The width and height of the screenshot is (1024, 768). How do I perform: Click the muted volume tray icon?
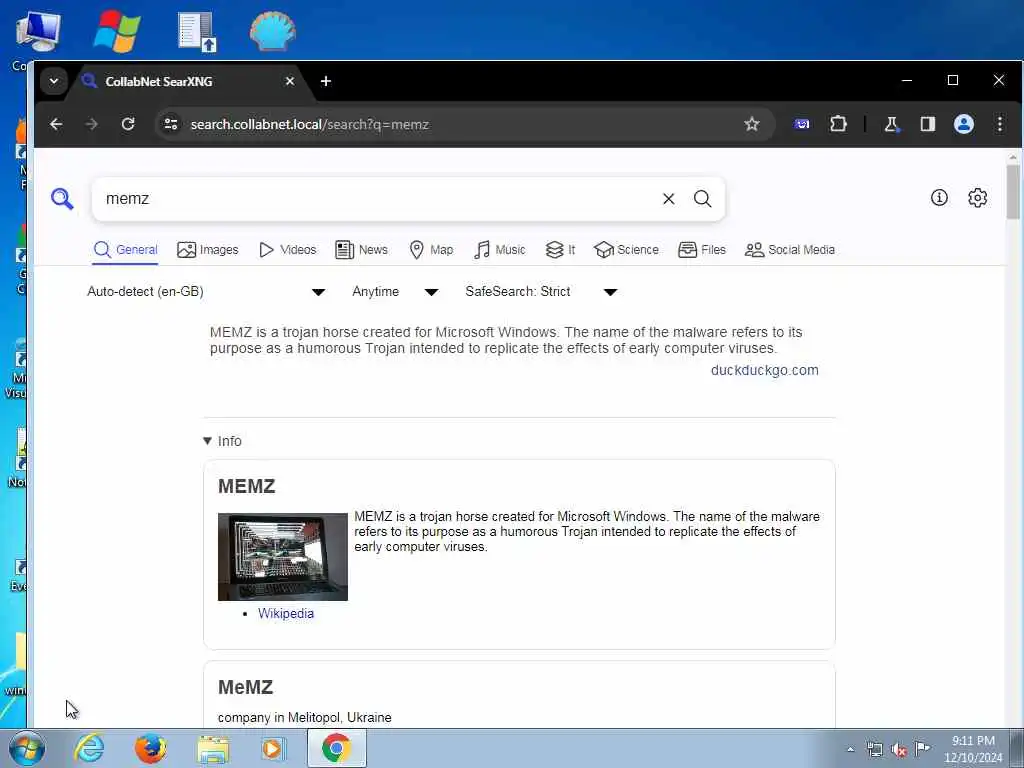click(x=899, y=750)
